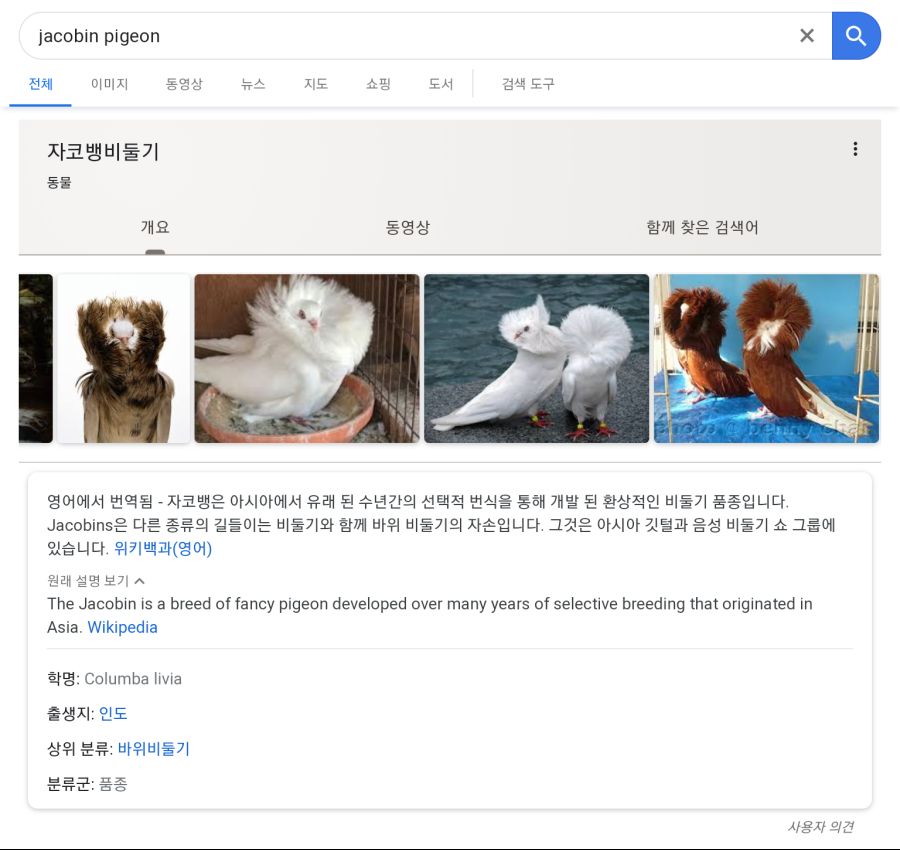Click the blue search magnifier button
This screenshot has width=900, height=850.
[x=856, y=36]
